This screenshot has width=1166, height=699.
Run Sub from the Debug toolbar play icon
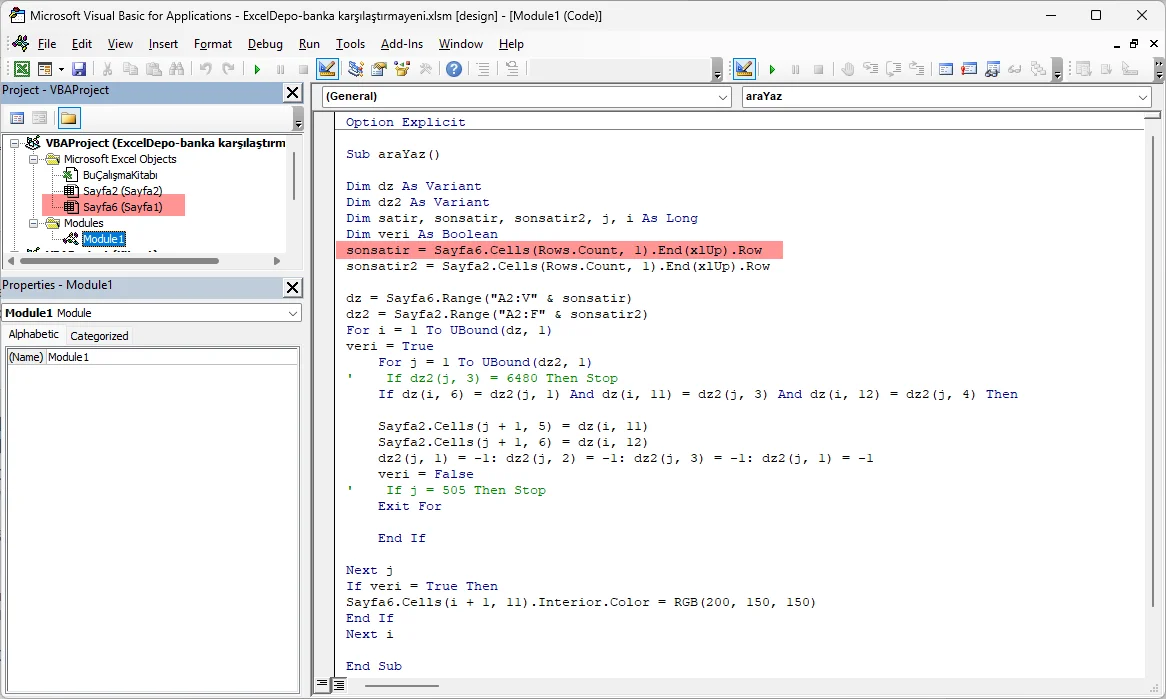point(772,69)
